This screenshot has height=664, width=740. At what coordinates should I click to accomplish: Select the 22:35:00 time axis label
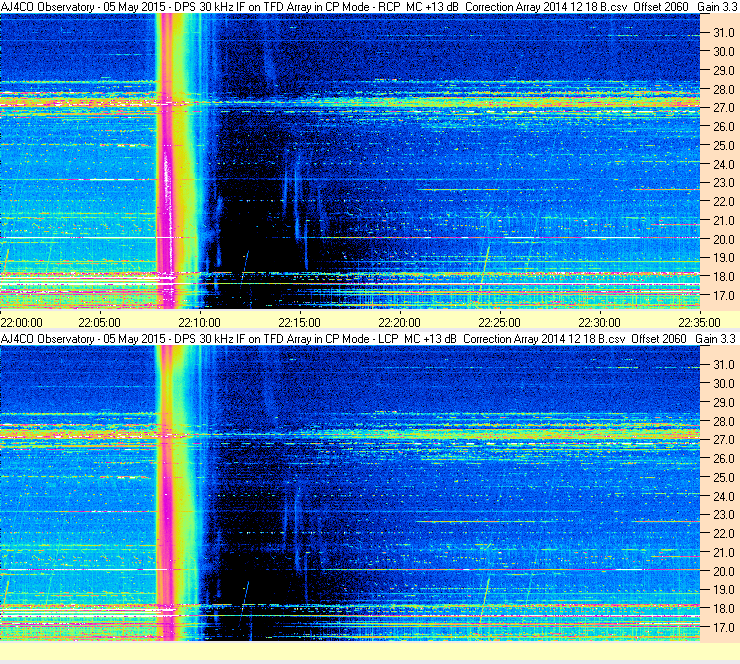tap(699, 323)
